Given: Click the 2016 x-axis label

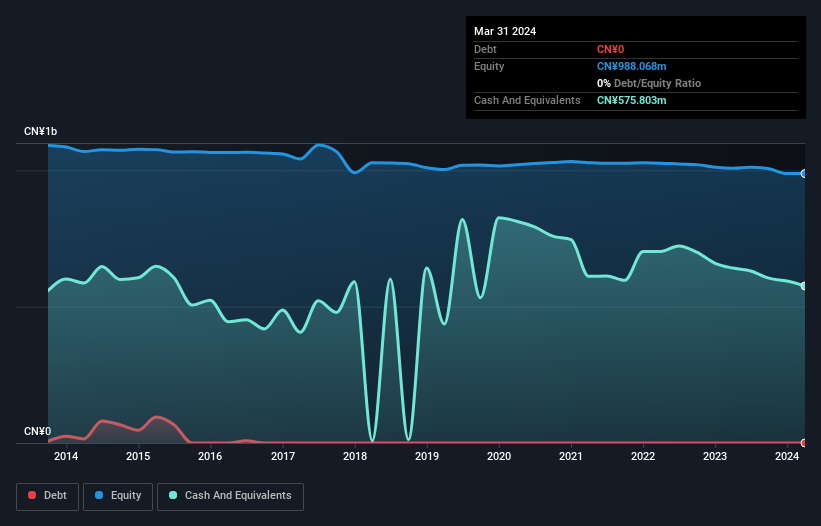Looking at the screenshot, I should 210,456.
